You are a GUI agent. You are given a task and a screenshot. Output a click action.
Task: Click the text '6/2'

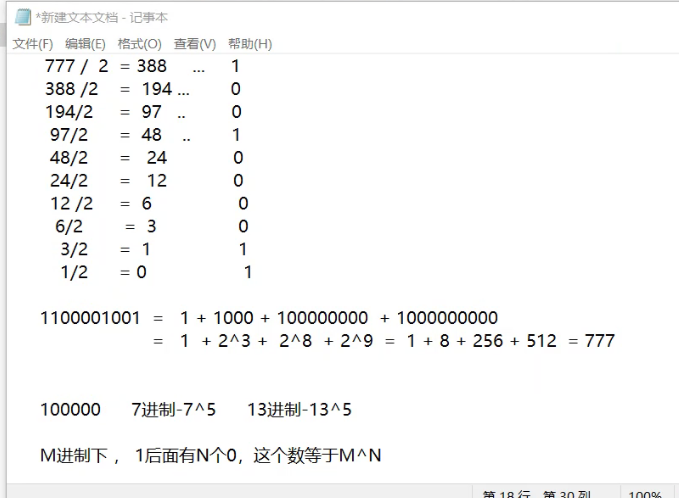click(68, 227)
